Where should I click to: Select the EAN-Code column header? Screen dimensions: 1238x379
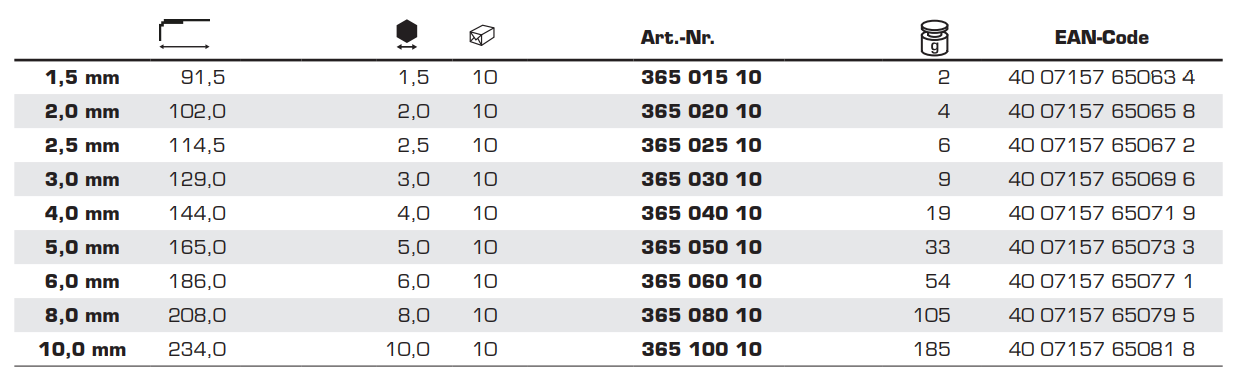[1101, 38]
